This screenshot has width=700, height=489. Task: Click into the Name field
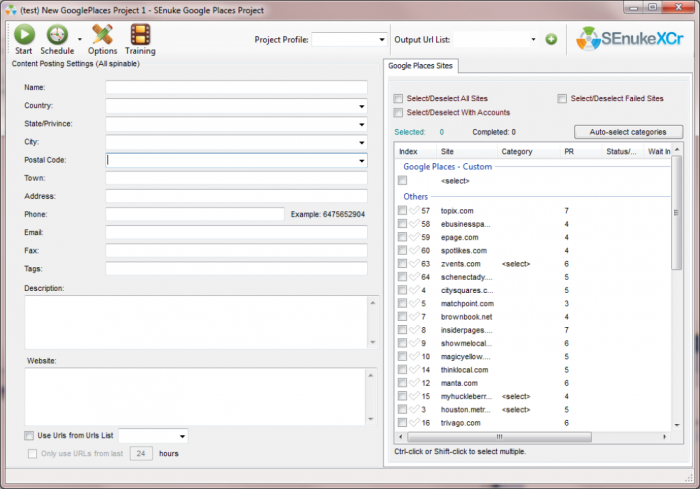pyautogui.click(x=236, y=88)
